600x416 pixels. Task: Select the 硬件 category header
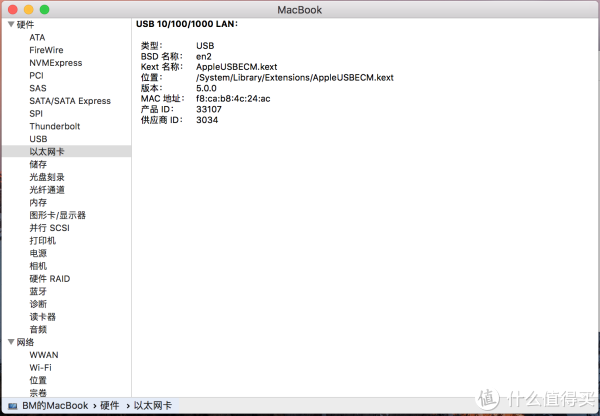(25, 25)
